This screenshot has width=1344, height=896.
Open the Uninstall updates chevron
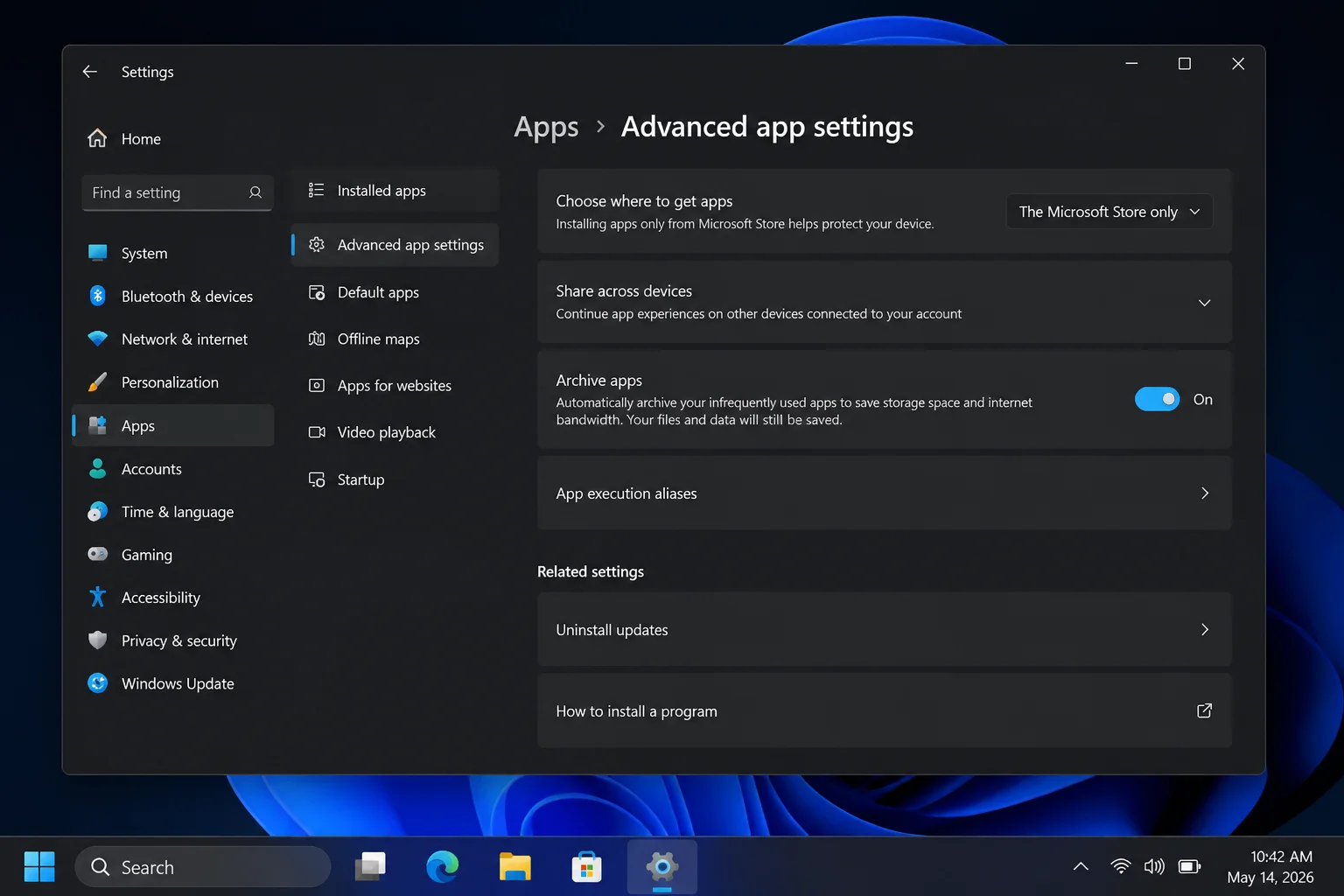pos(1205,629)
